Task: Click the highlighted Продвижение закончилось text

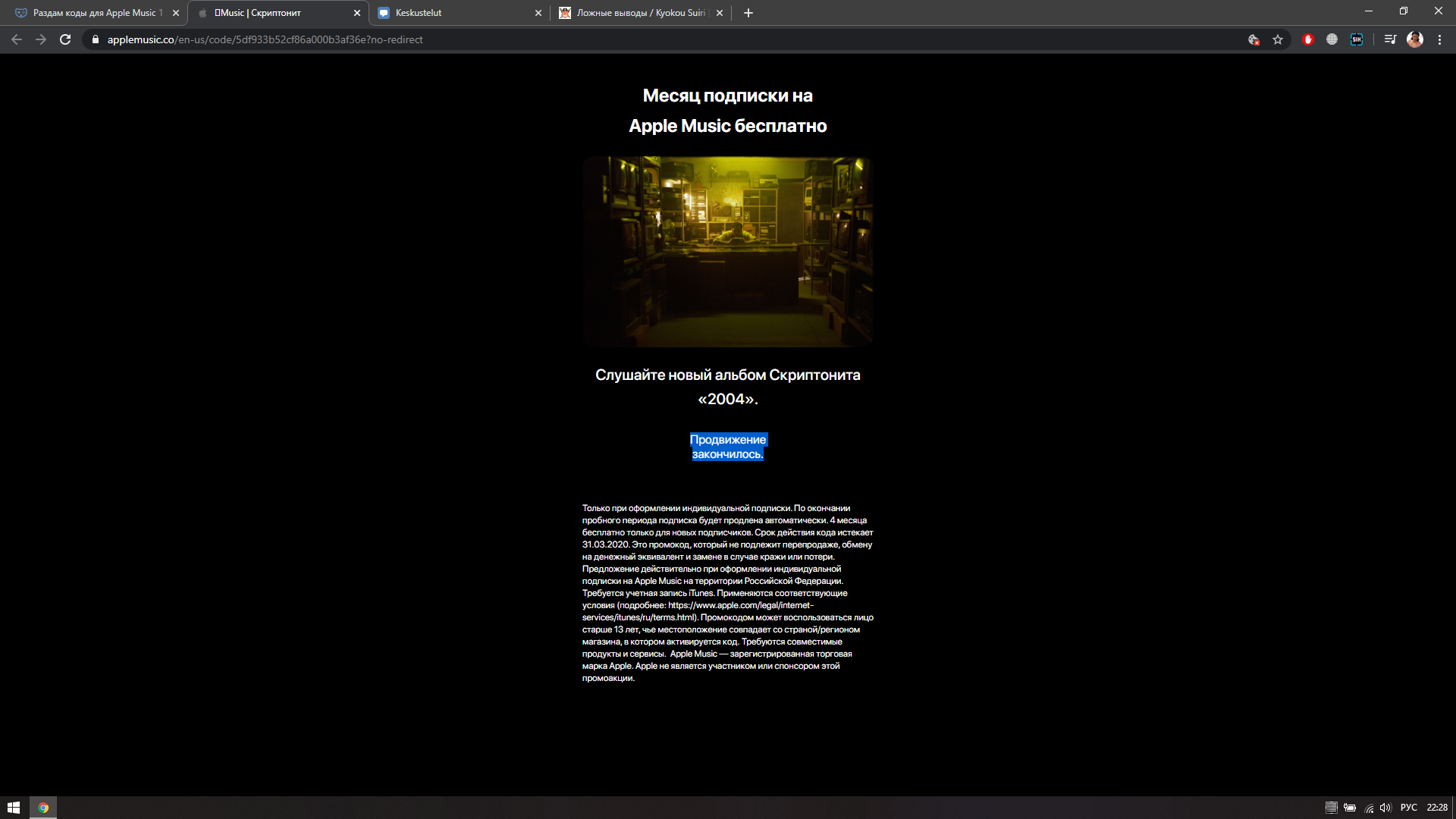Action: tap(728, 447)
